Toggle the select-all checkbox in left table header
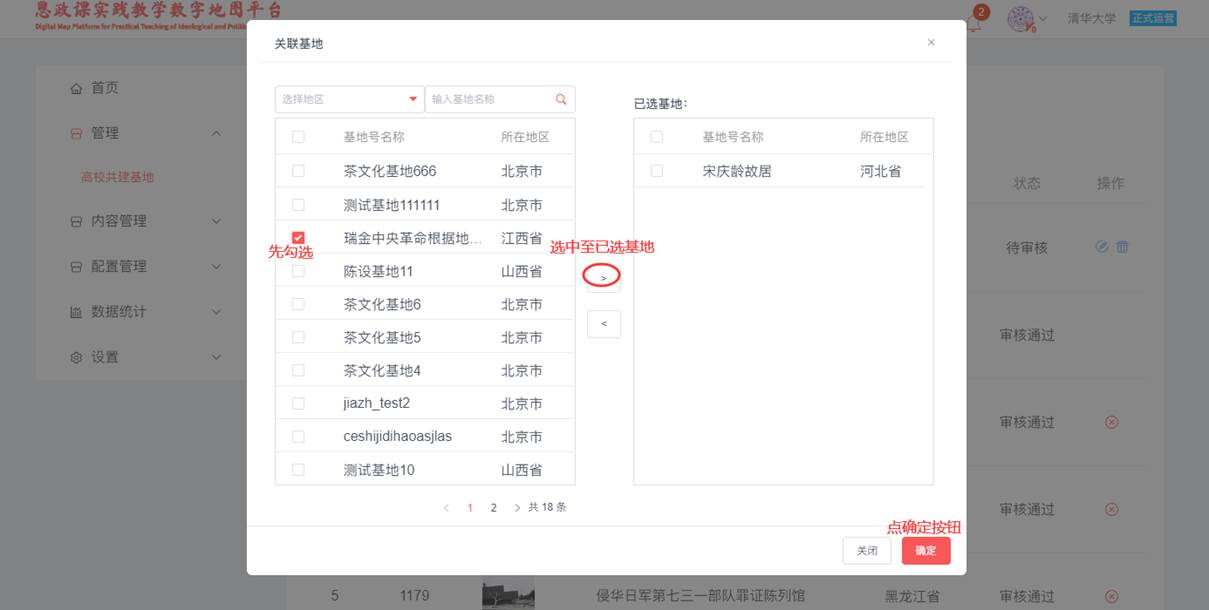This screenshot has width=1209, height=610. coord(298,137)
